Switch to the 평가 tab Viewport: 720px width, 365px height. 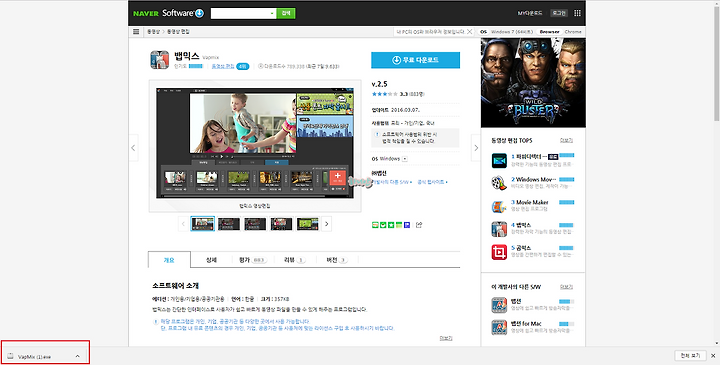point(252,260)
